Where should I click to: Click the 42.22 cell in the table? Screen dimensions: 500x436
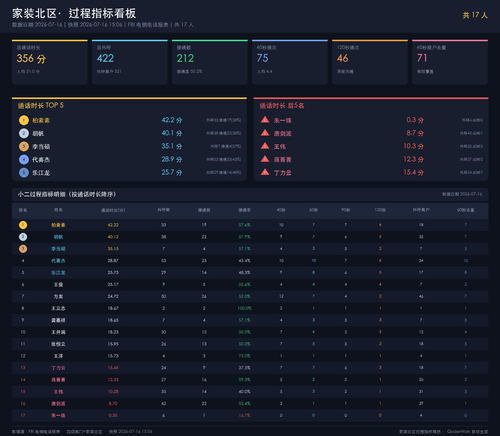pos(113,225)
